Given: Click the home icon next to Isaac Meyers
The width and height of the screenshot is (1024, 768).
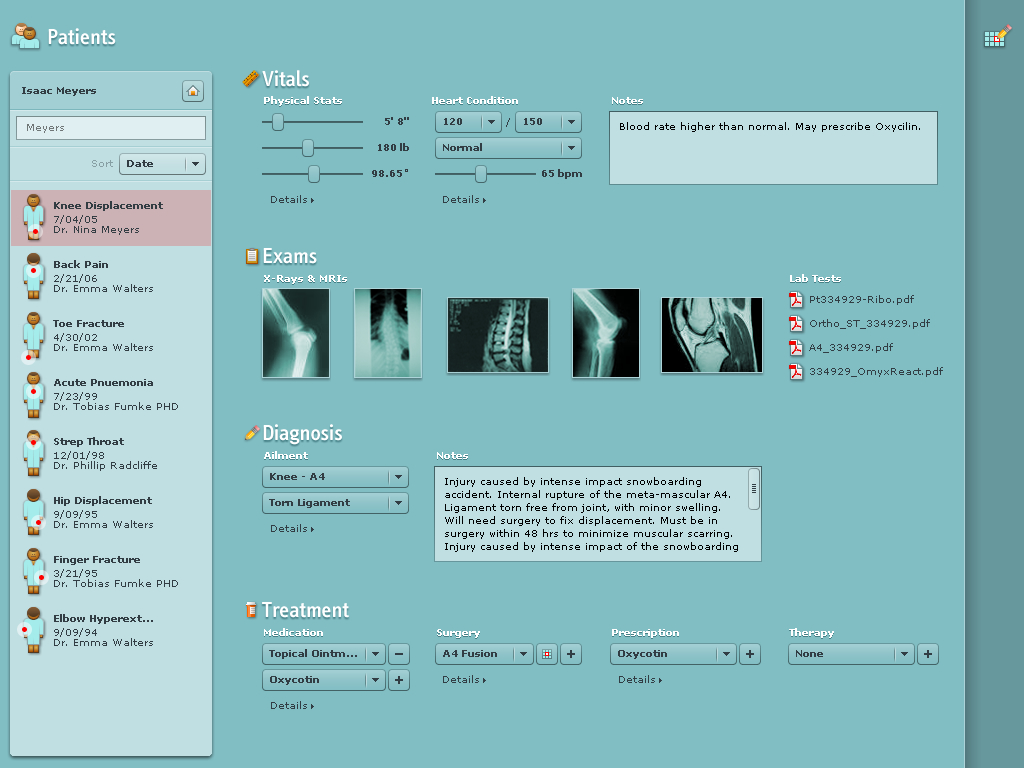Looking at the screenshot, I should [x=193, y=91].
